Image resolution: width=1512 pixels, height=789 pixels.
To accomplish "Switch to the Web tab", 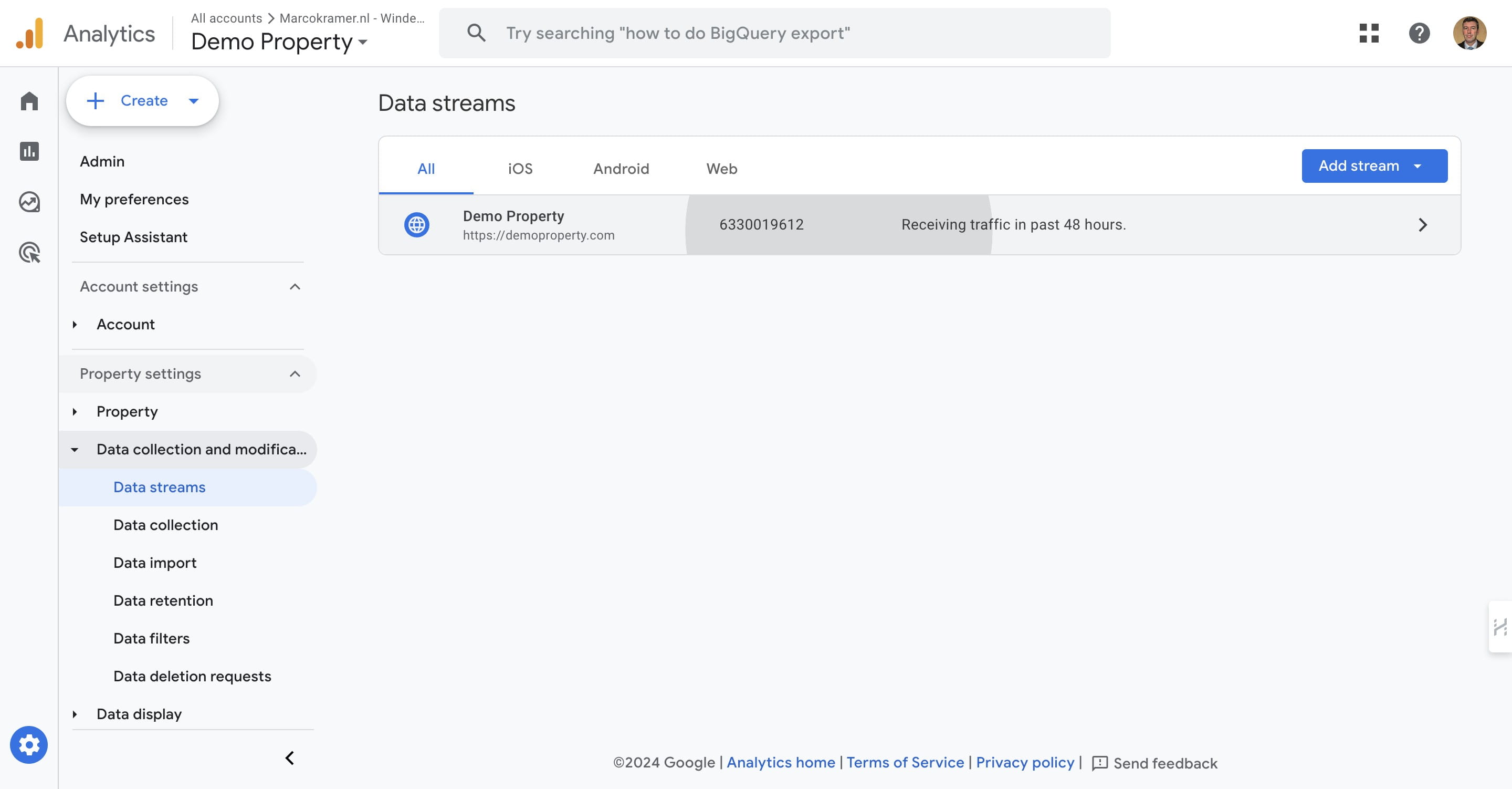I will point(722,169).
